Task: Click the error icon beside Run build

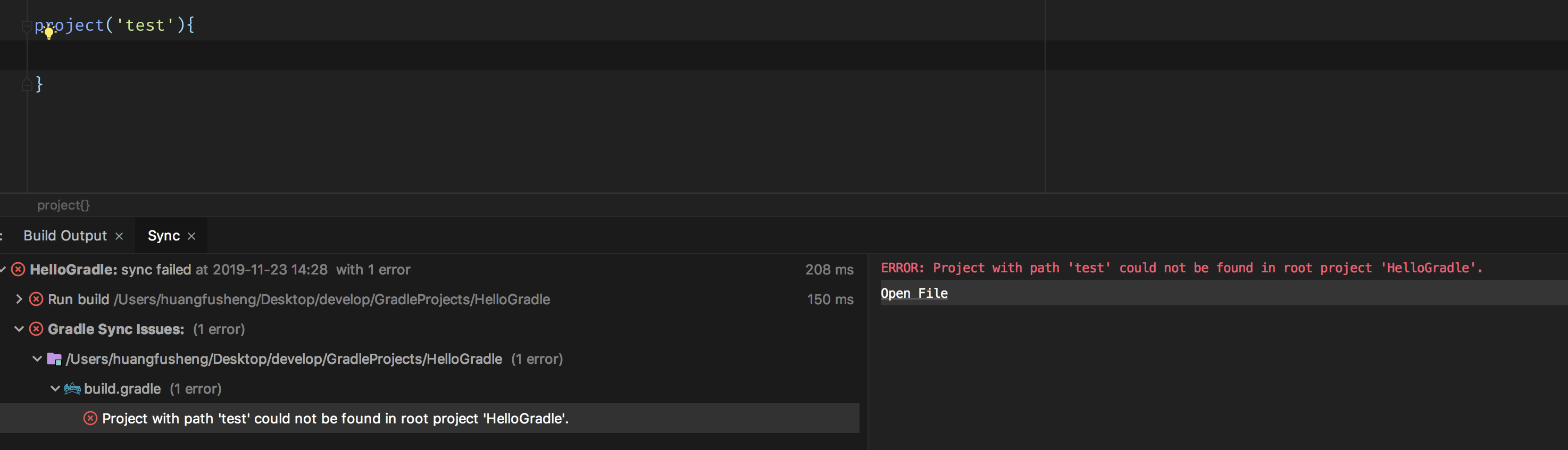Action: pos(37,299)
